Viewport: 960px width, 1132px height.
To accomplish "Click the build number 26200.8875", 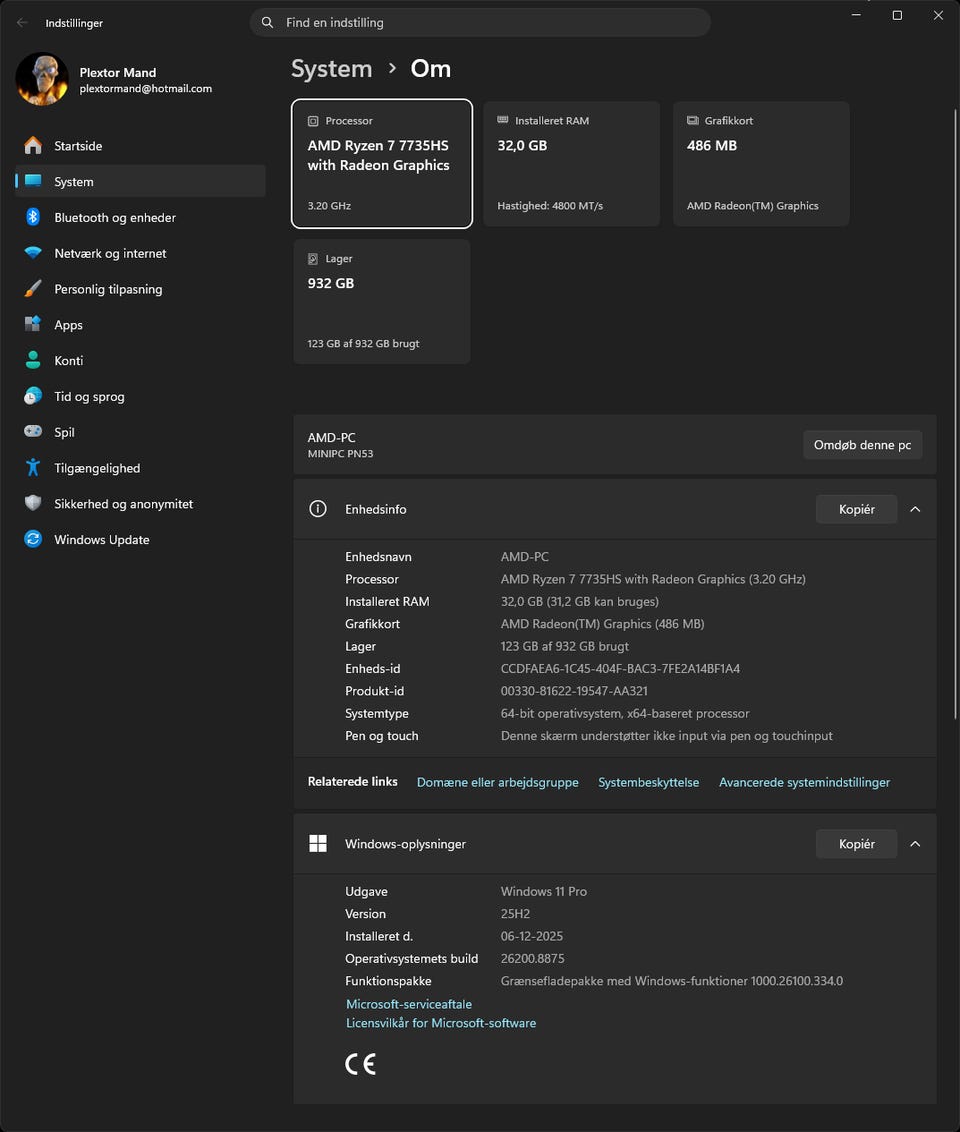I will 533,958.
